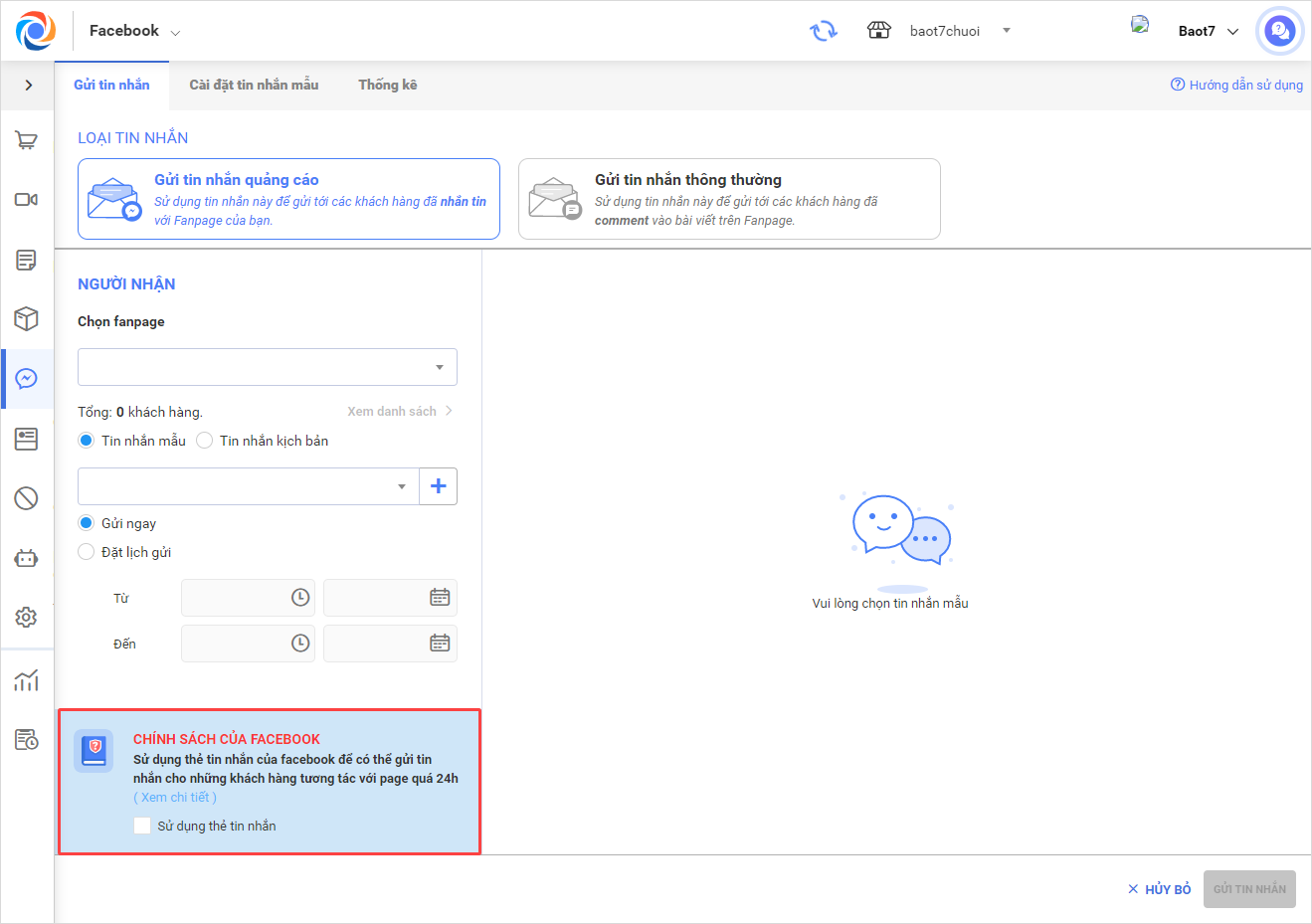
Task: Click the app logo in the top-left corner
Action: pyautogui.click(x=36, y=31)
